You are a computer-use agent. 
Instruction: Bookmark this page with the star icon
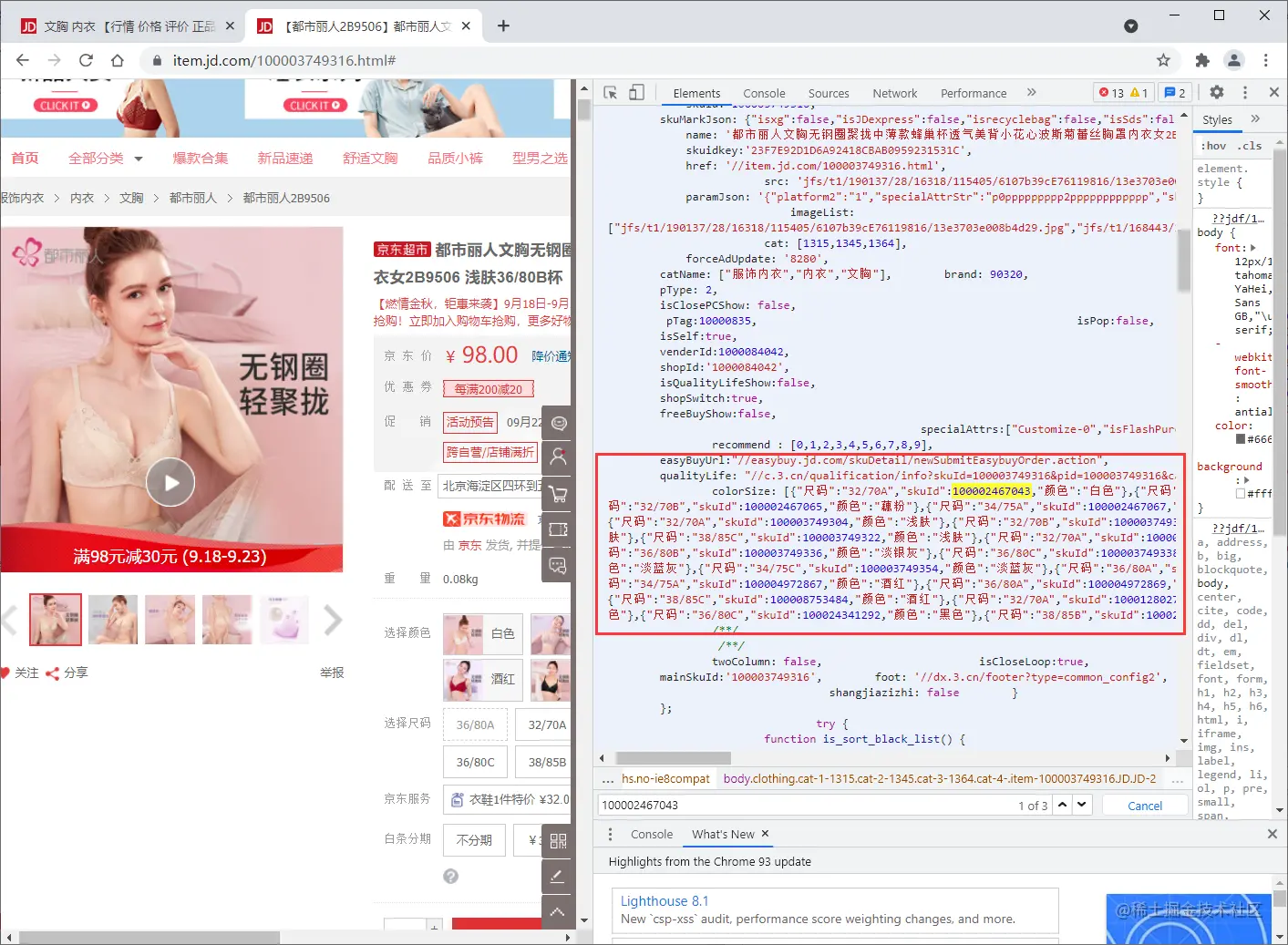[1163, 60]
